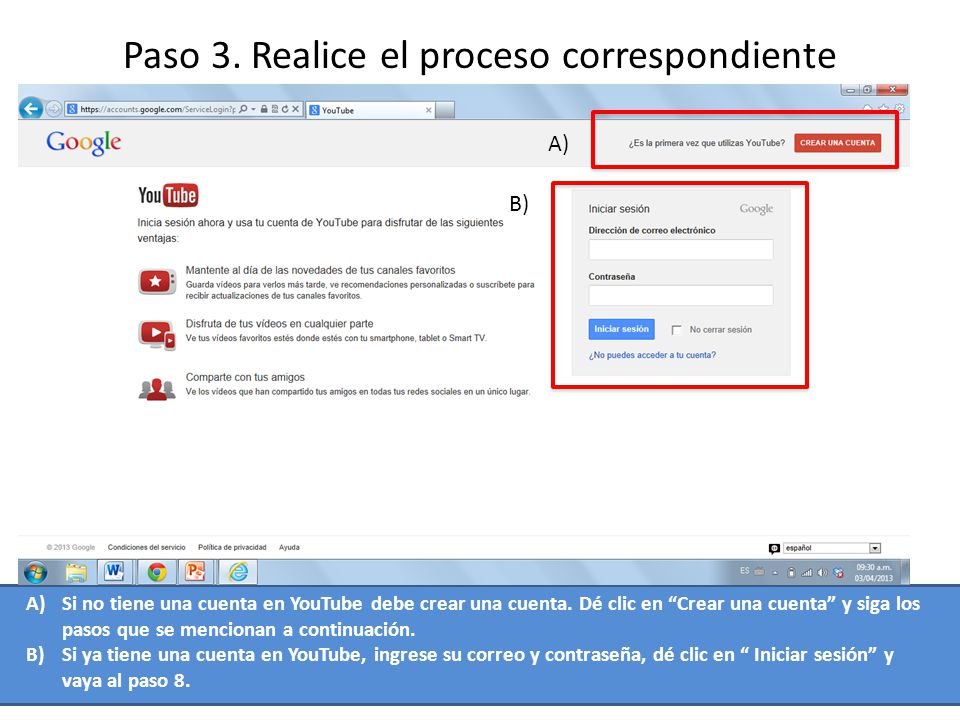The width and height of the screenshot is (960, 720).
Task: Click the Contraseña password field
Action: [x=681, y=295]
